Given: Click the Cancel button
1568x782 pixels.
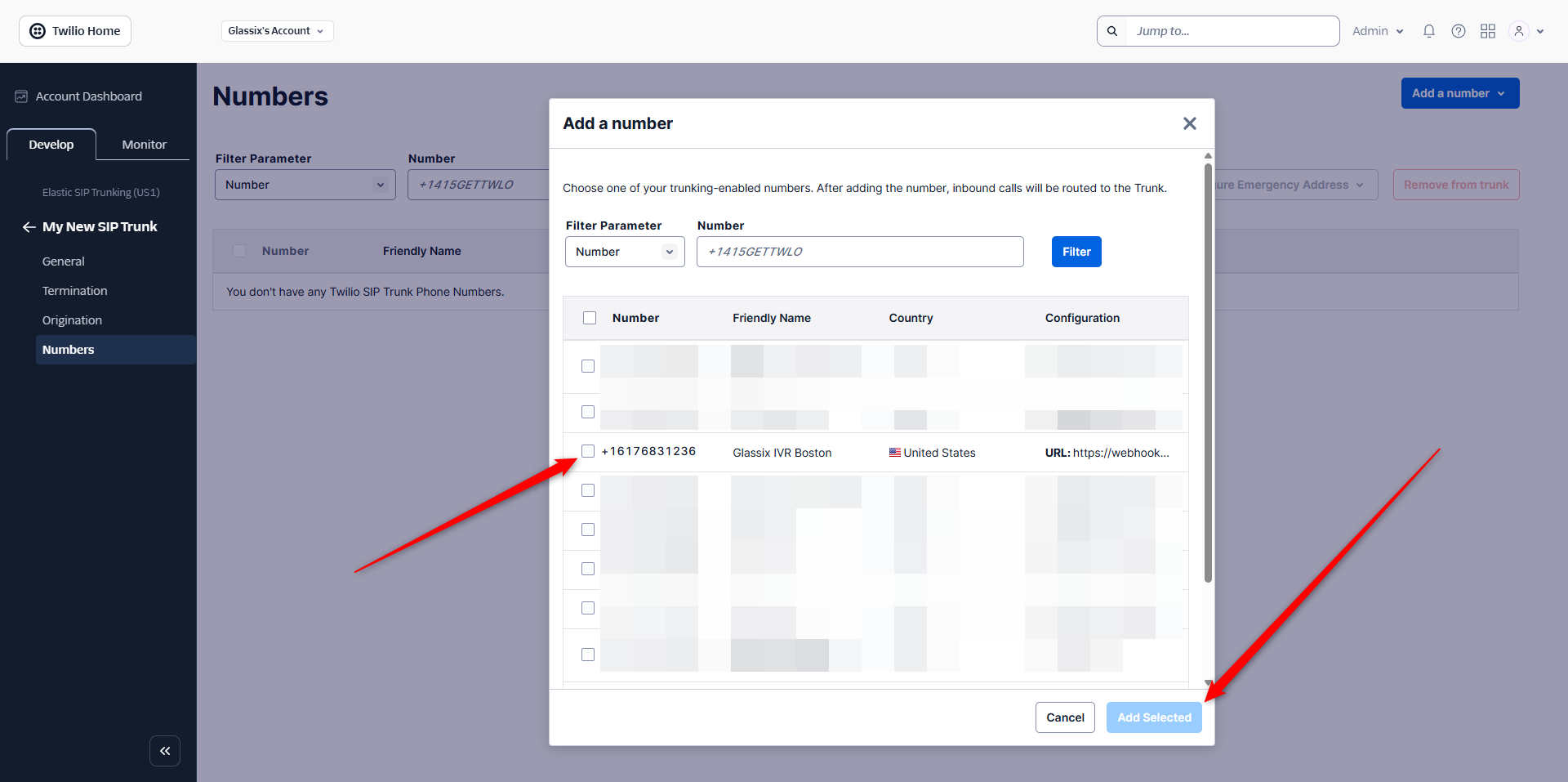Looking at the screenshot, I should click(1065, 717).
